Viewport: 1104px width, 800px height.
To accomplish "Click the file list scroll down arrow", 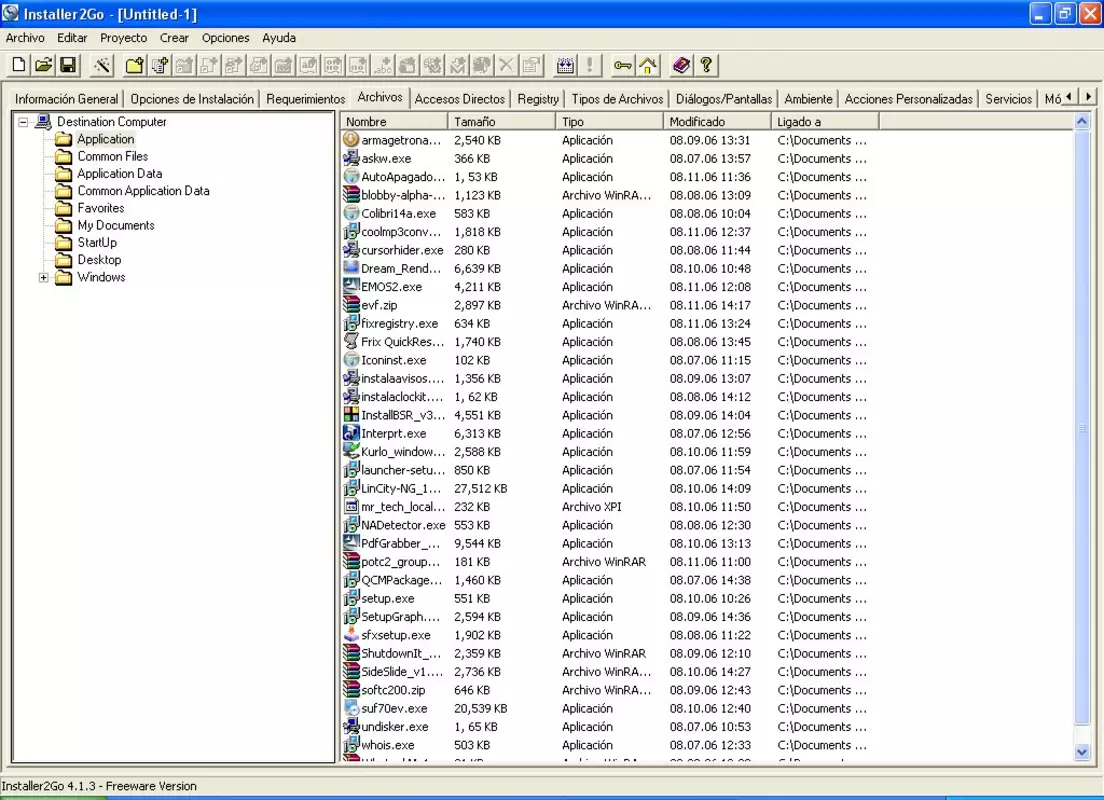I will (x=1082, y=752).
